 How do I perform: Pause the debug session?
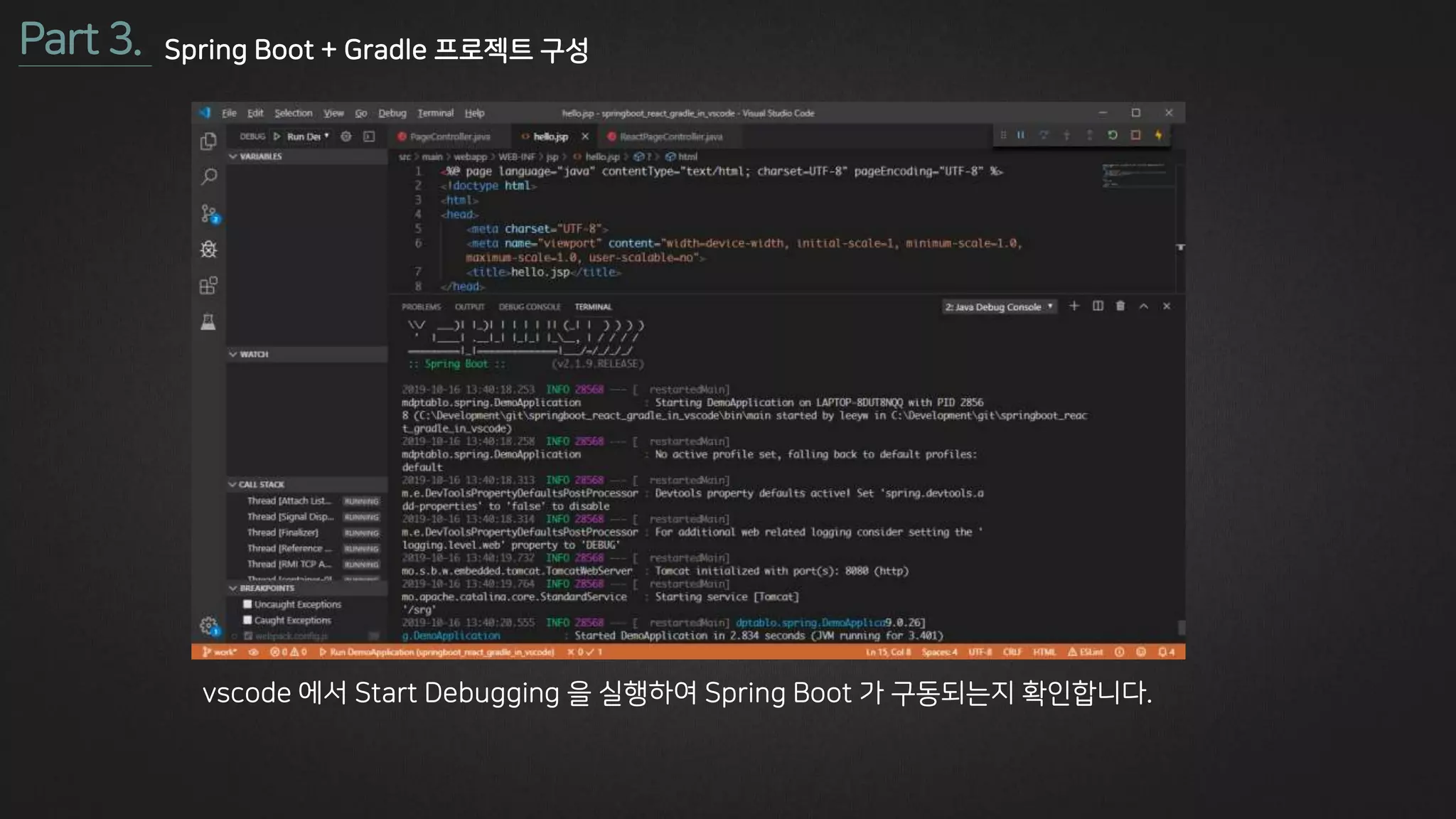click(x=1021, y=135)
